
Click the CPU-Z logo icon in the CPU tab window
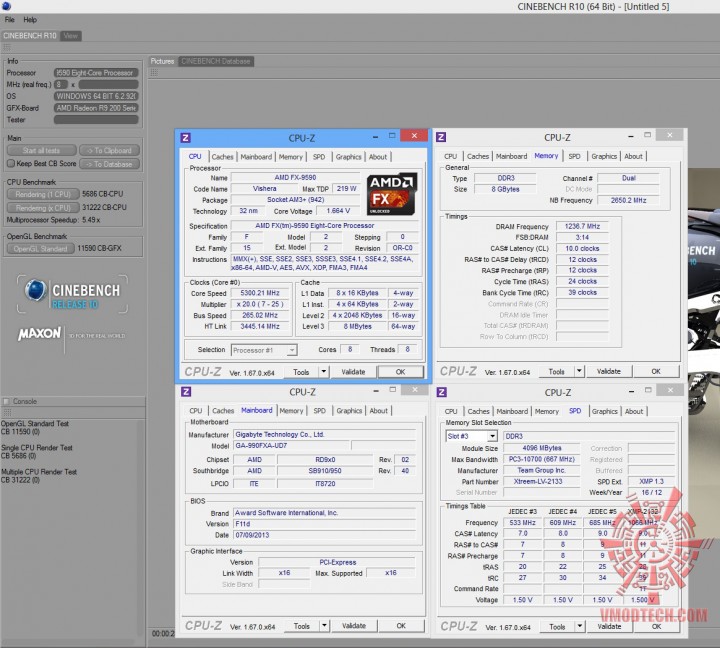(x=186, y=137)
